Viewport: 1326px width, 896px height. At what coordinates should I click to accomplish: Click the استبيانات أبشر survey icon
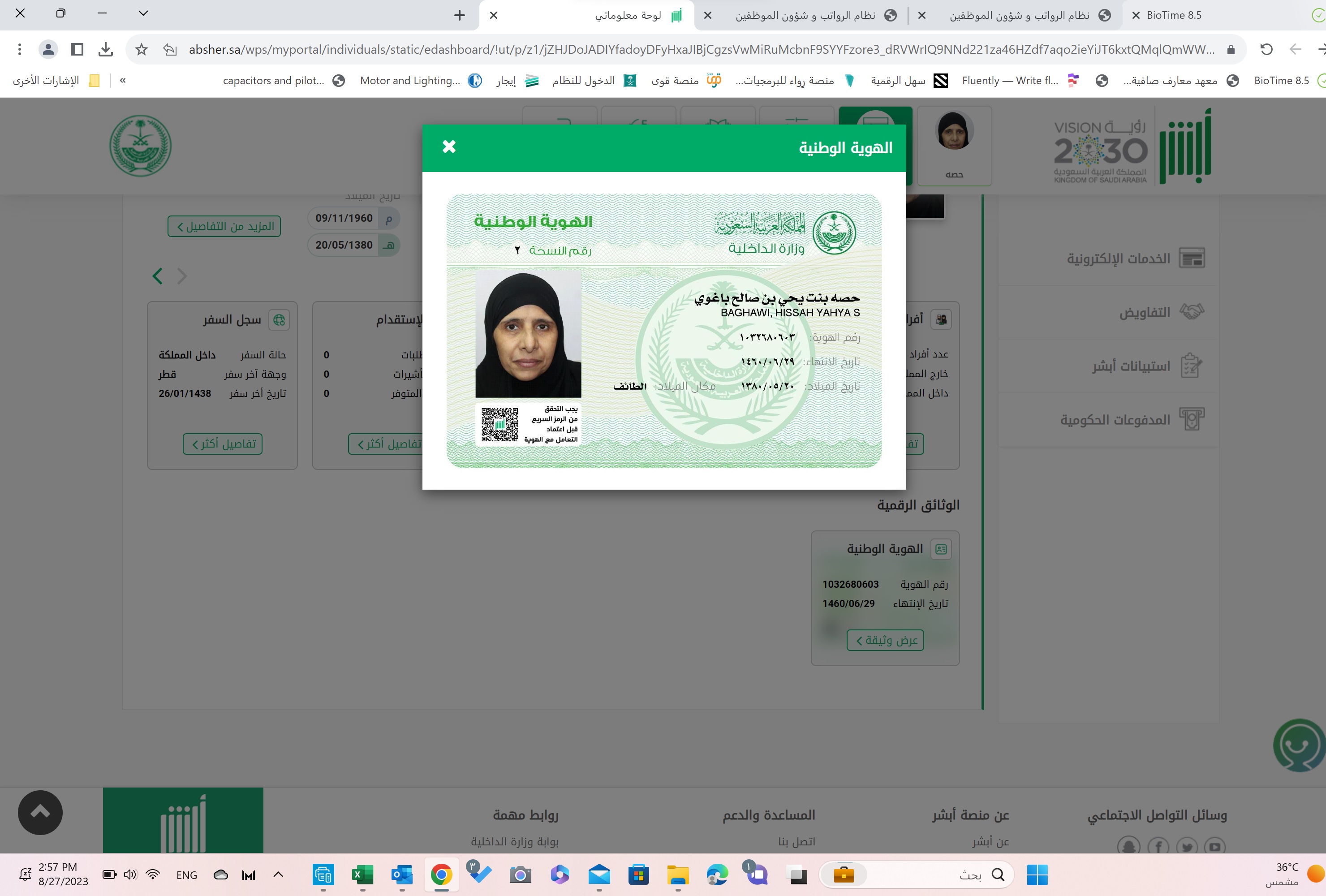coord(1191,365)
